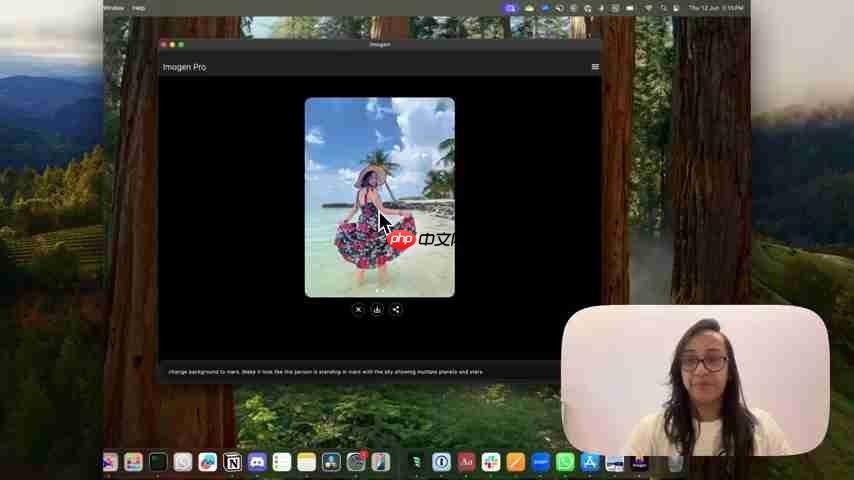The image size is (854, 480).
Task: Open WhatsApp from the dock
Action: click(565, 463)
